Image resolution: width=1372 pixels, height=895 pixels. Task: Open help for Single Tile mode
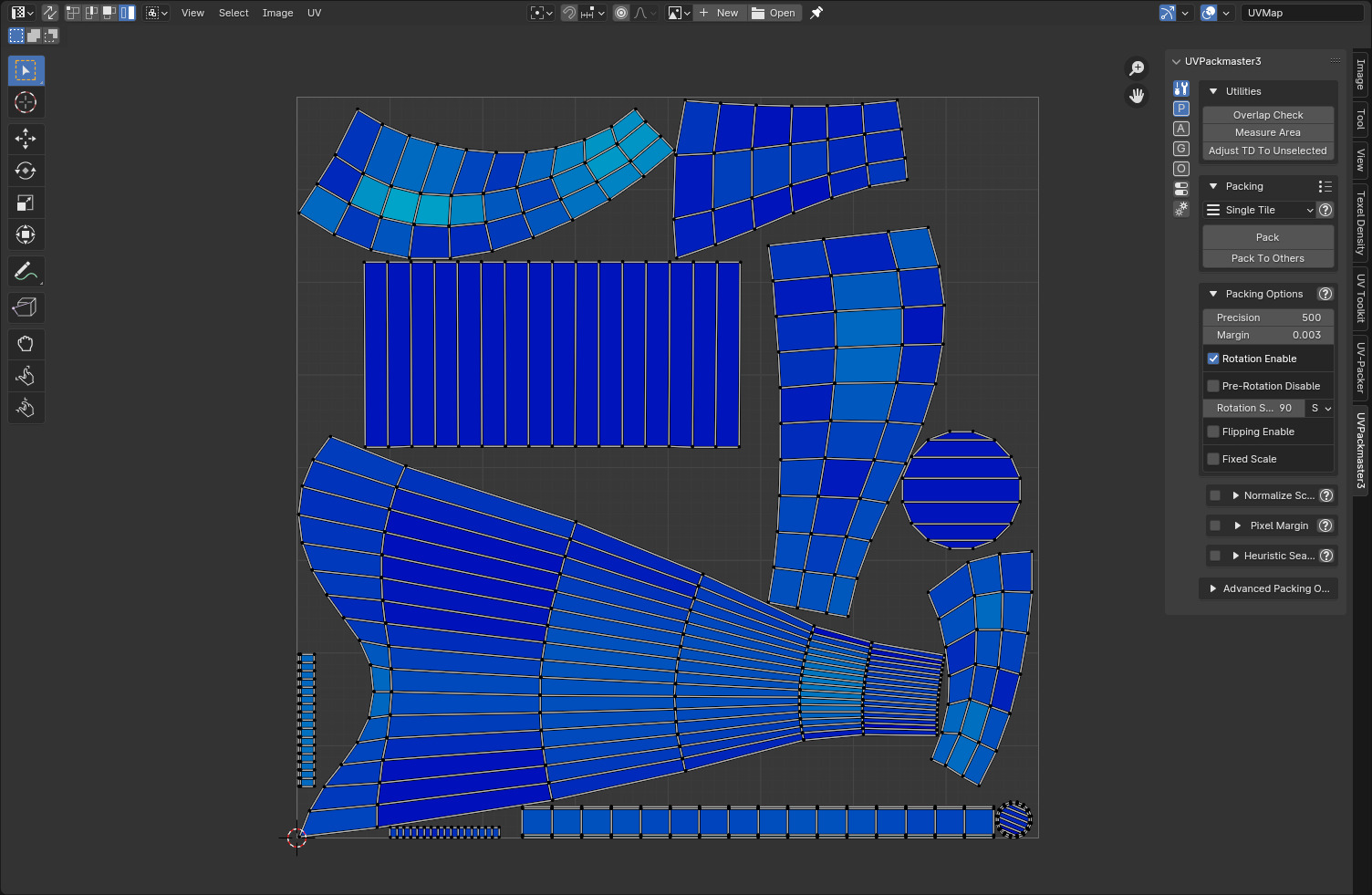coord(1325,210)
